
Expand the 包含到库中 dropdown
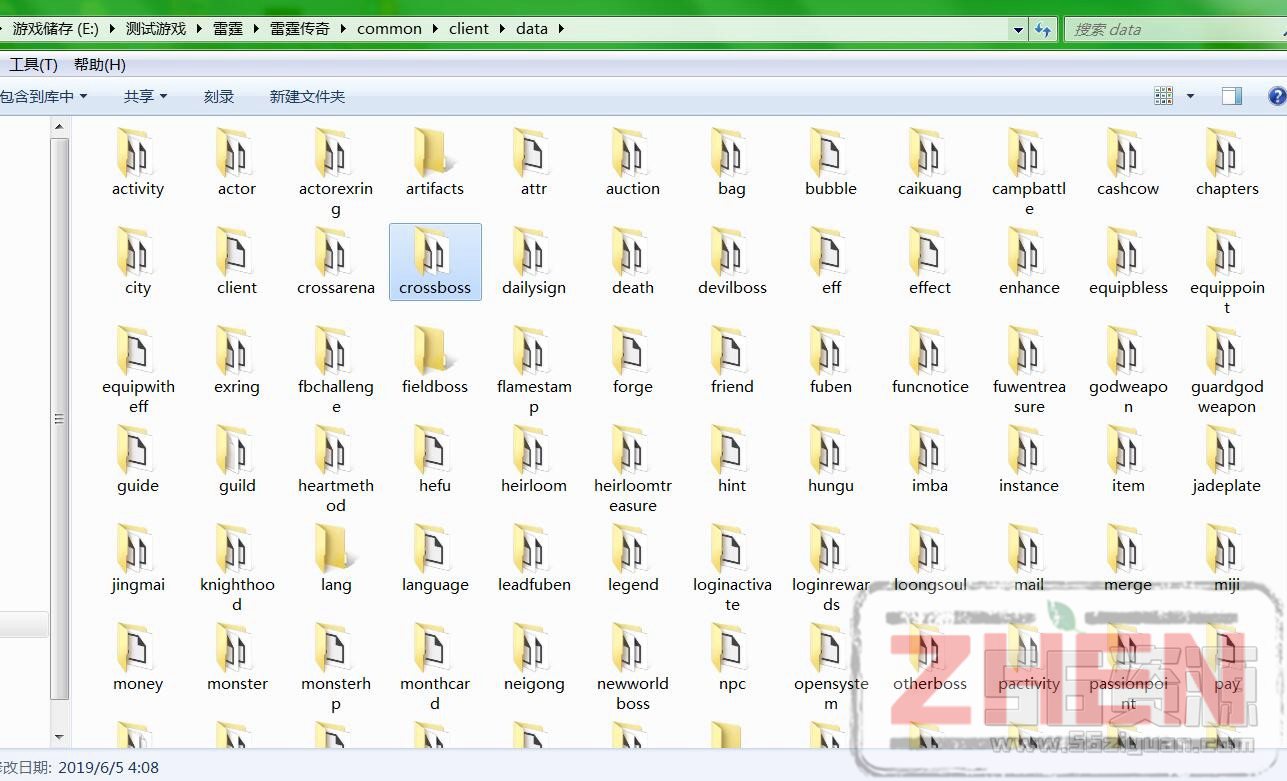pos(43,96)
